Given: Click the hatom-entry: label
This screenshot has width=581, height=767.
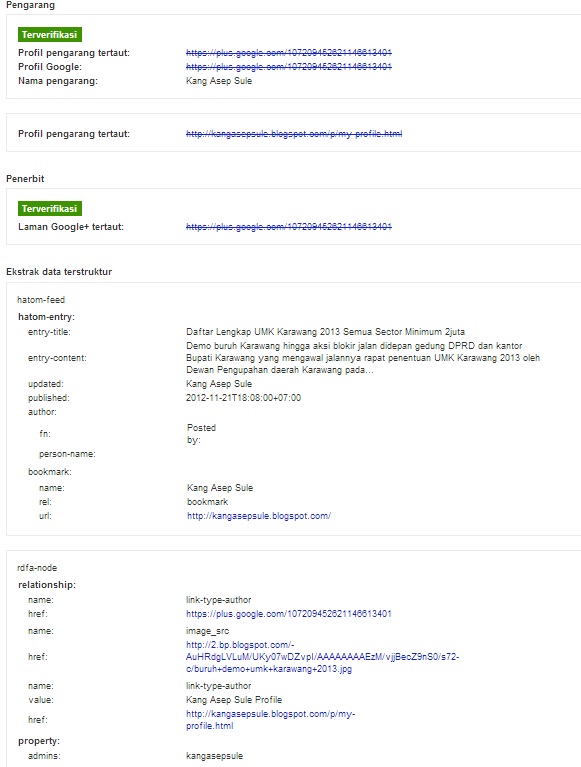Looking at the screenshot, I should coord(46,317).
